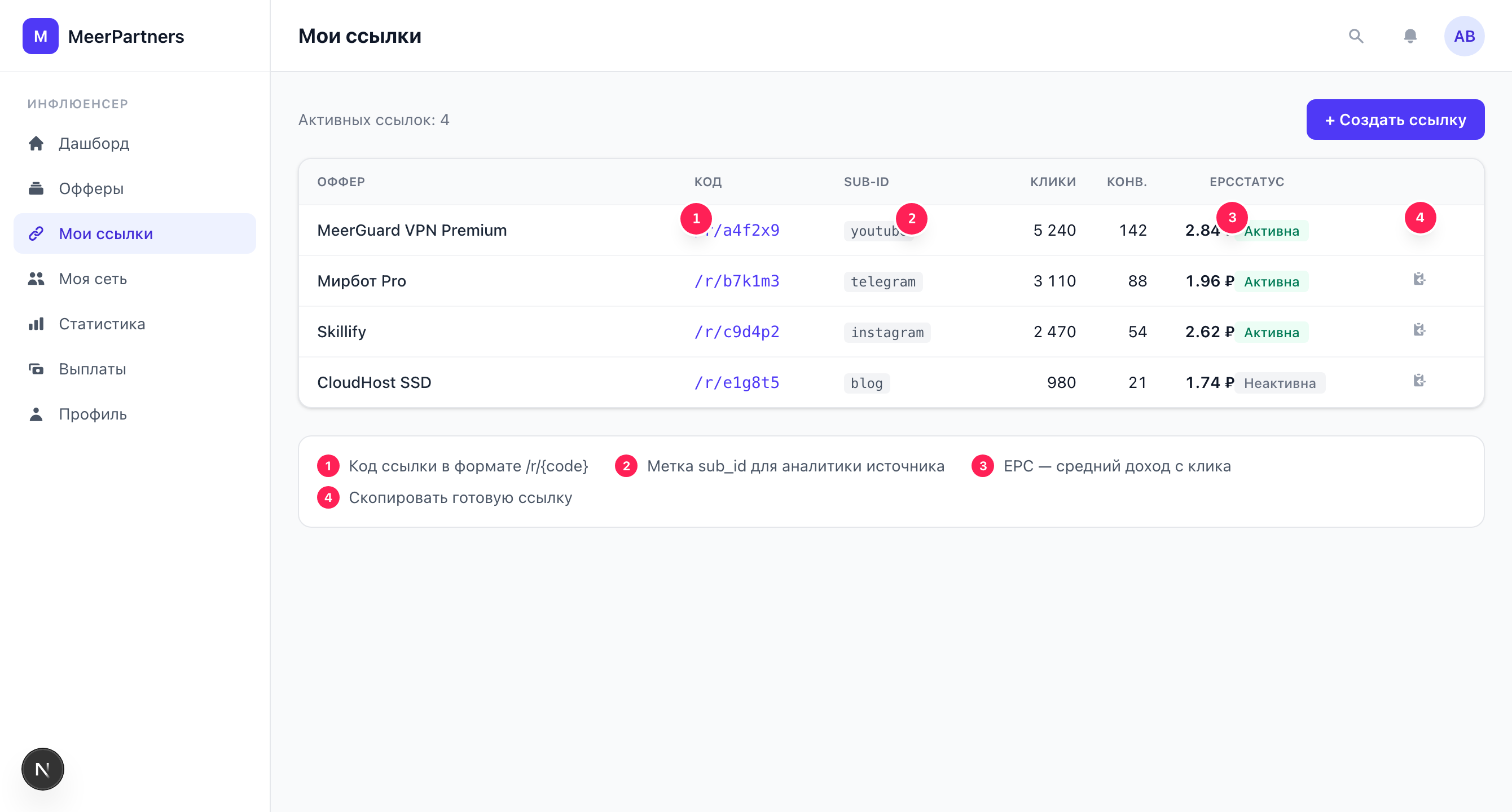Click the 980 clicks value
Viewport: 1512px width, 812px height.
(1061, 382)
